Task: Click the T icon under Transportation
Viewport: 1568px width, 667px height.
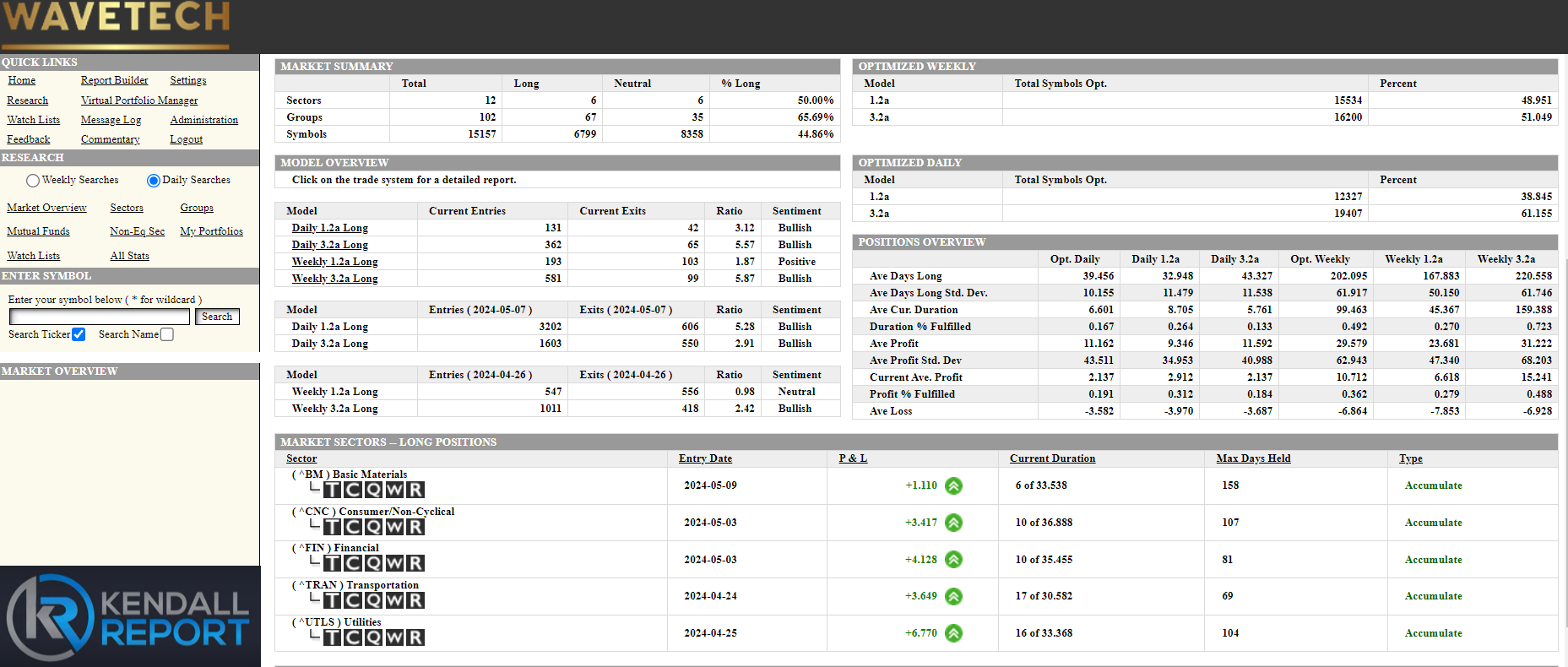Action: point(333,600)
